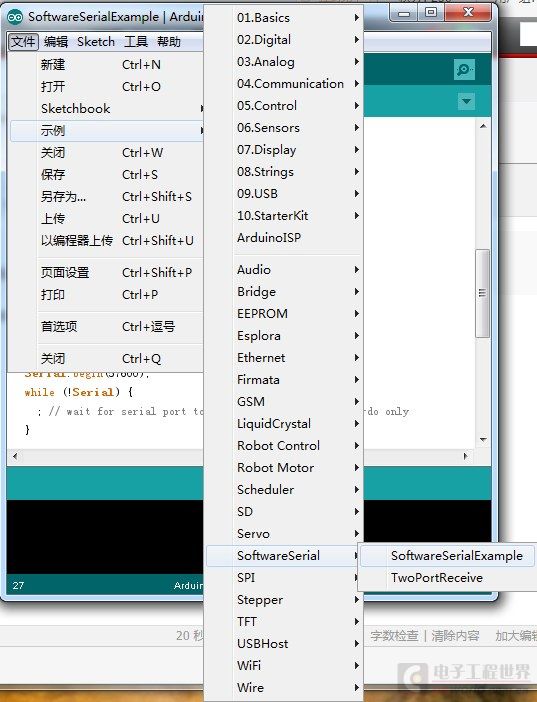This screenshot has height=702, width=537.
Task: Open the SPI library examples
Action: pyautogui.click(x=284, y=578)
